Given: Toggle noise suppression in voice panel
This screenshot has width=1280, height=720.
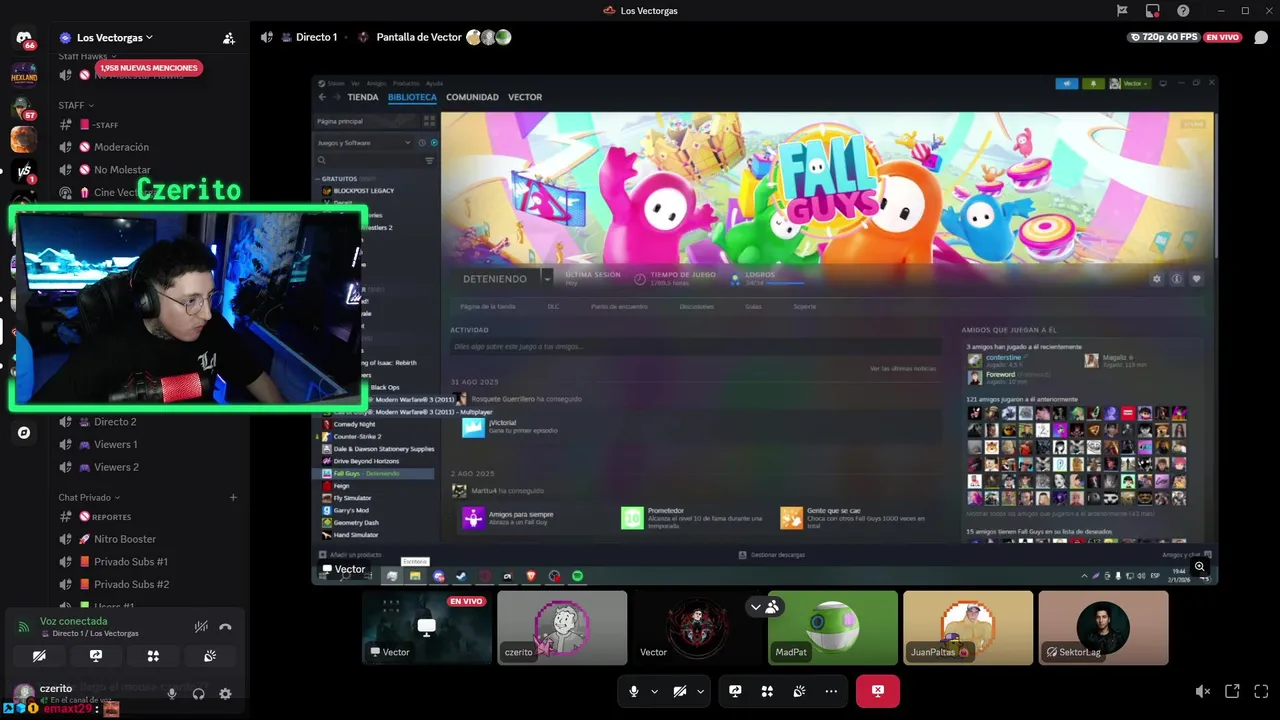Looking at the screenshot, I should [x=201, y=627].
